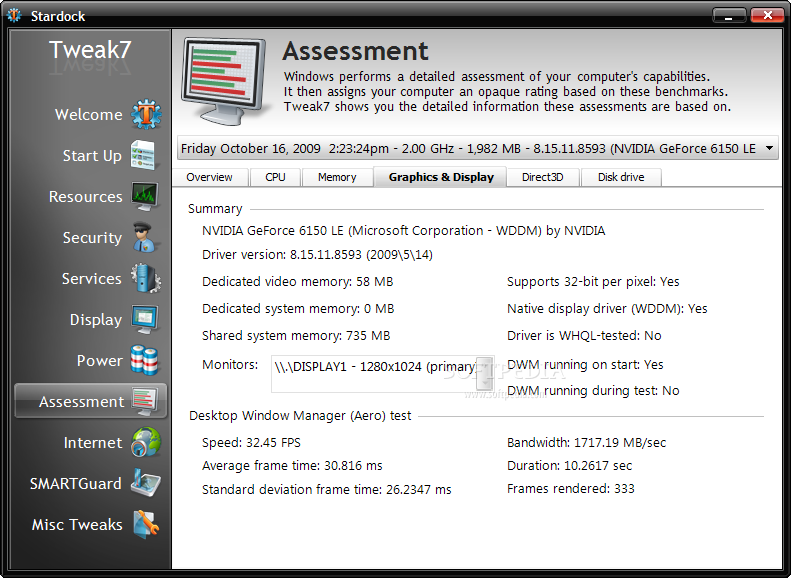
Task: Click the Internet globe icon
Action: [x=146, y=442]
